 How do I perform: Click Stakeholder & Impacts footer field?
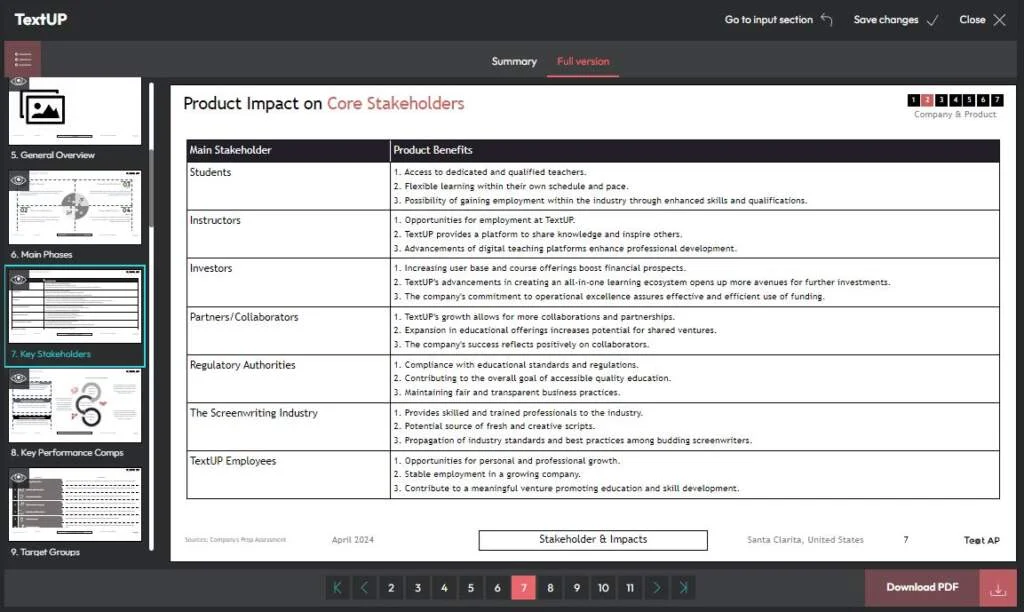tap(593, 540)
